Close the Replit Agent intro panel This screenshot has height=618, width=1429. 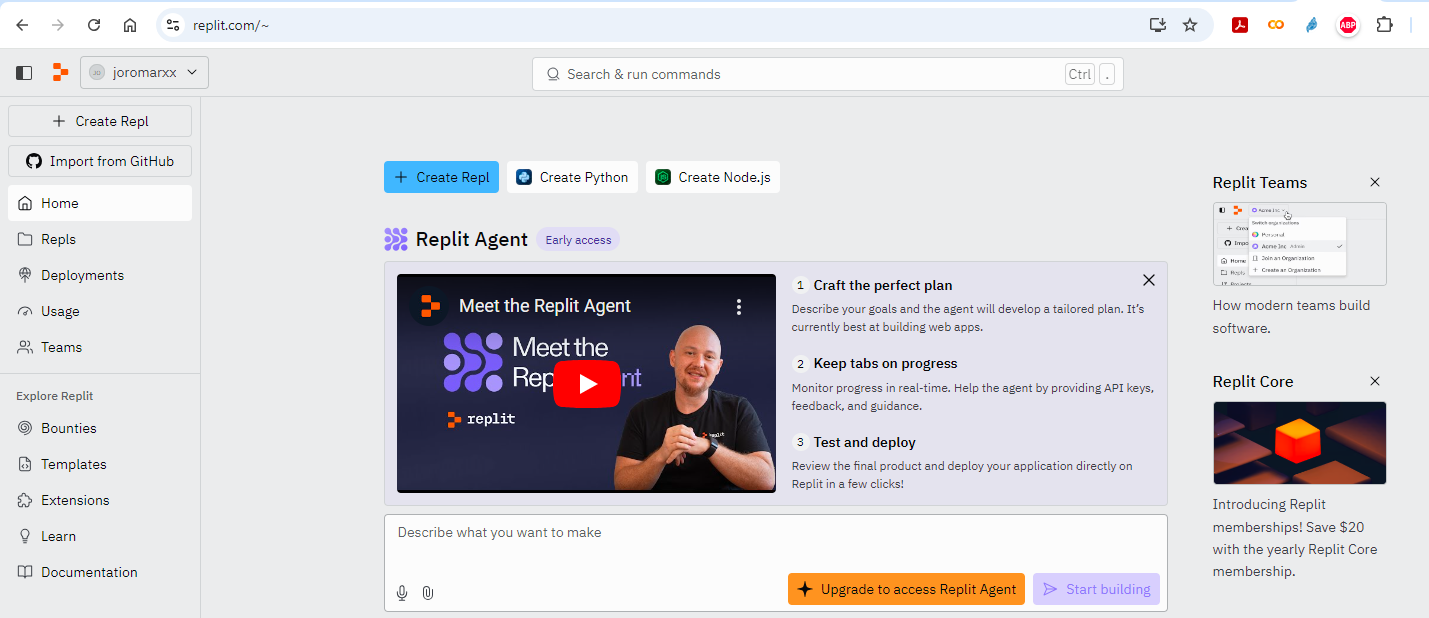(1149, 280)
